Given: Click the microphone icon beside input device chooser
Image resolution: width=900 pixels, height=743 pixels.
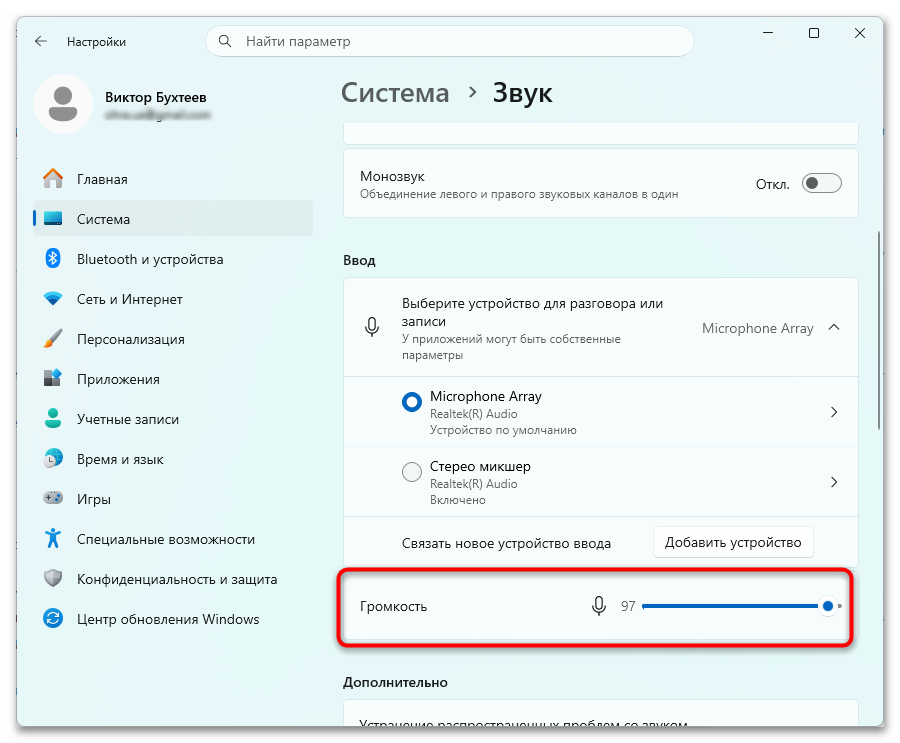Looking at the screenshot, I should point(372,327).
